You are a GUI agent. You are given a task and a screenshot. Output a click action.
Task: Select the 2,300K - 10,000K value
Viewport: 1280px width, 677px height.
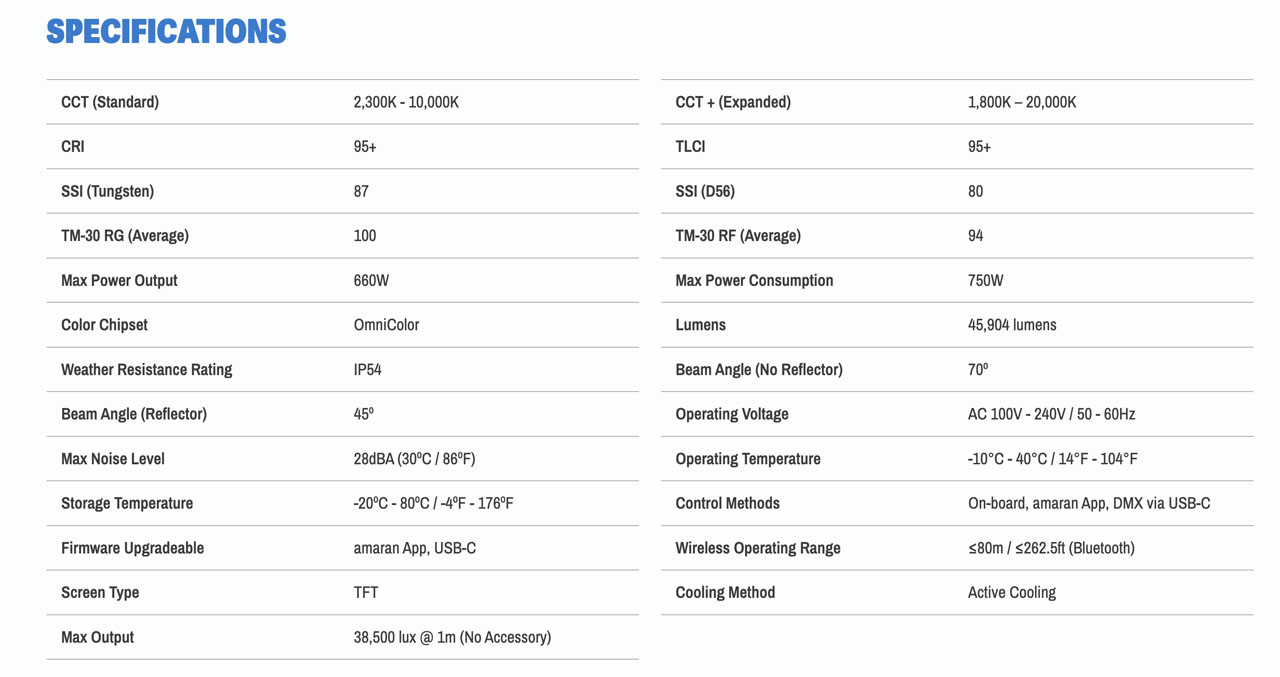(x=406, y=102)
